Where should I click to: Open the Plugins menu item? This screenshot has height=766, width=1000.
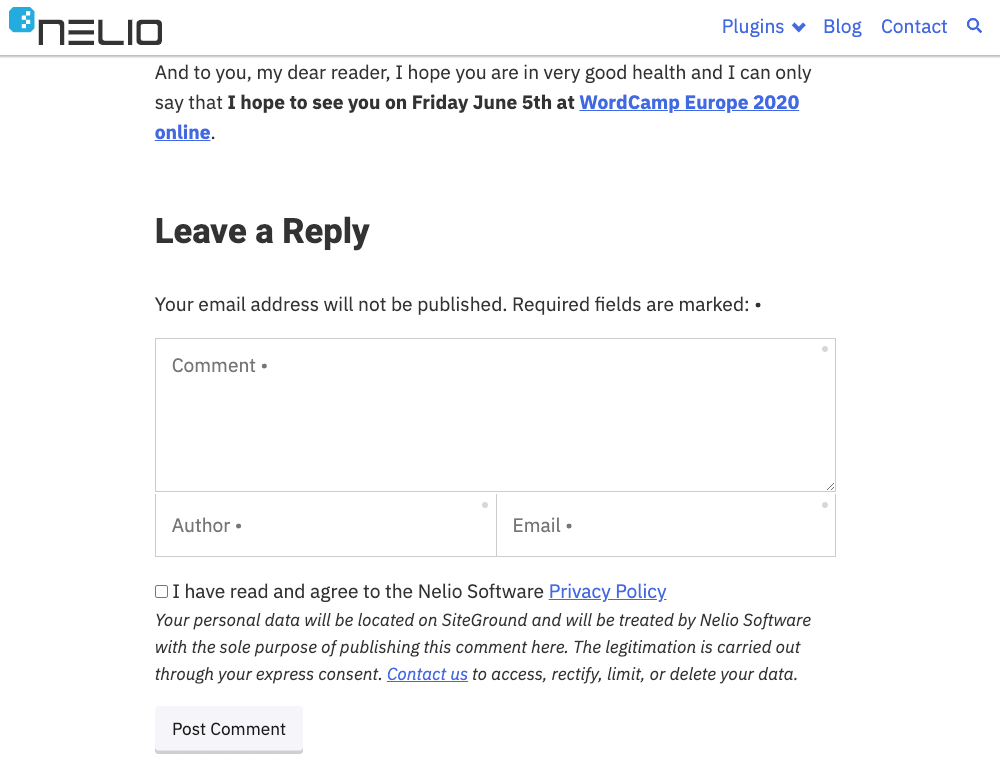coord(753,26)
